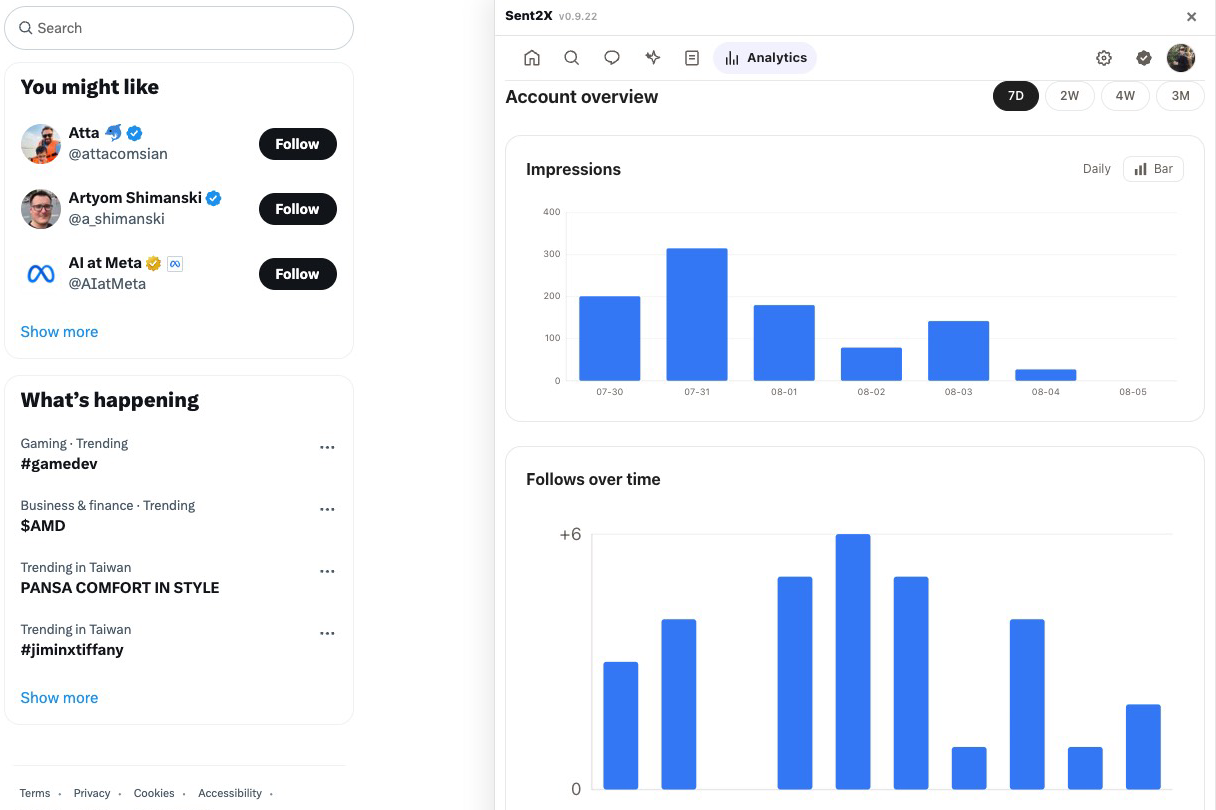Screen dimensions: 1216x810
Task: Open Atta's profile avatar
Action: click(x=41, y=144)
